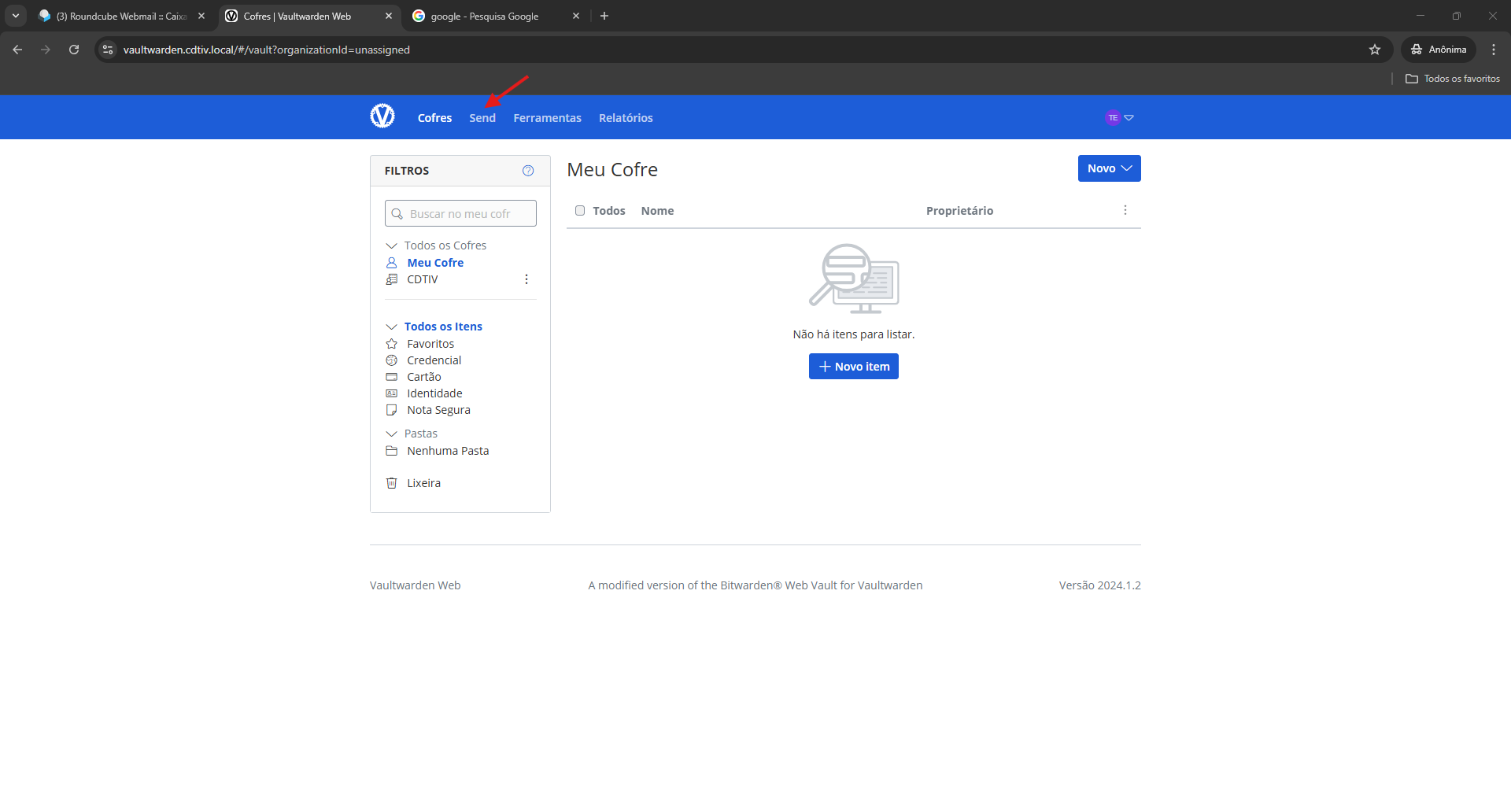The height and width of the screenshot is (812, 1511).
Task: Click the Vaultwarden logo icon
Action: (x=382, y=116)
